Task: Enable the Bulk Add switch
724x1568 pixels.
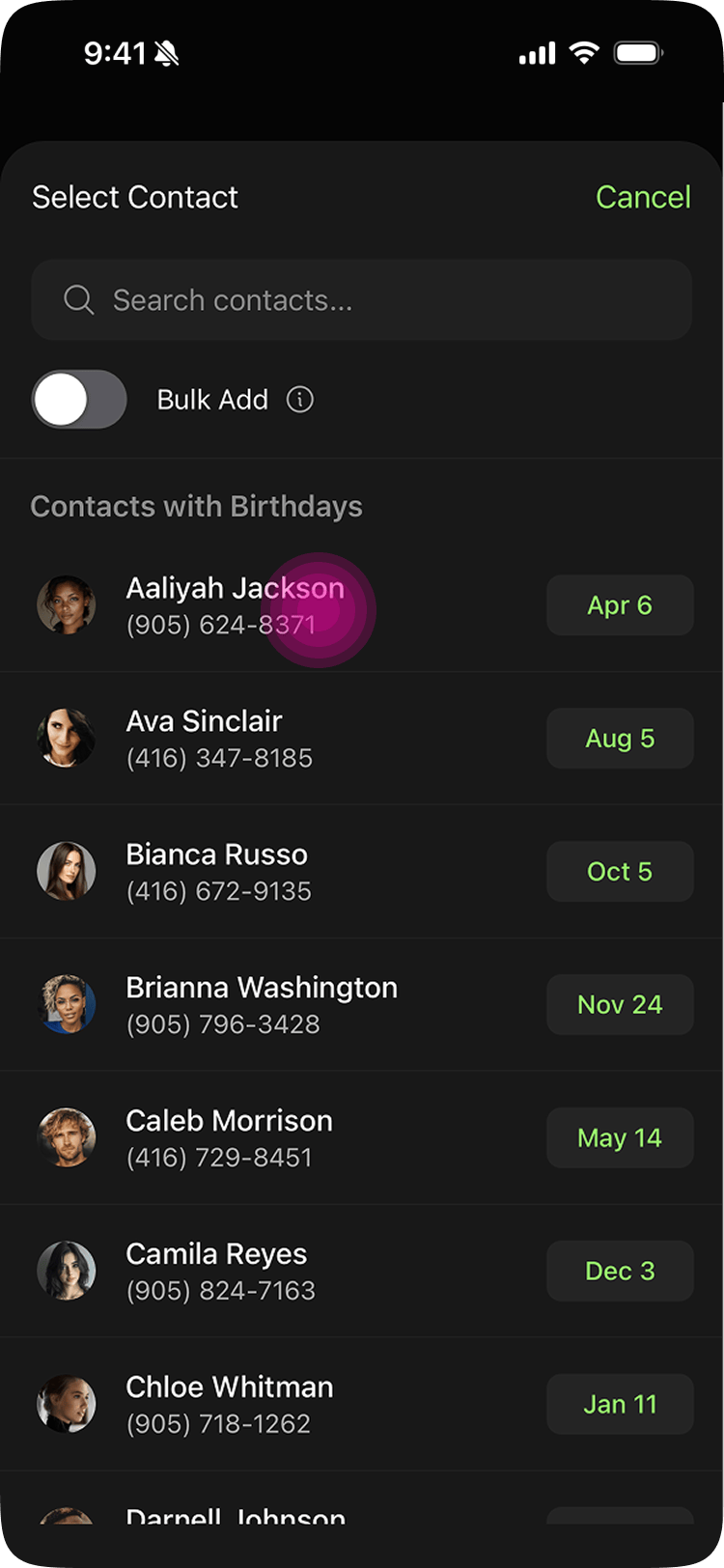Action: tap(79, 400)
